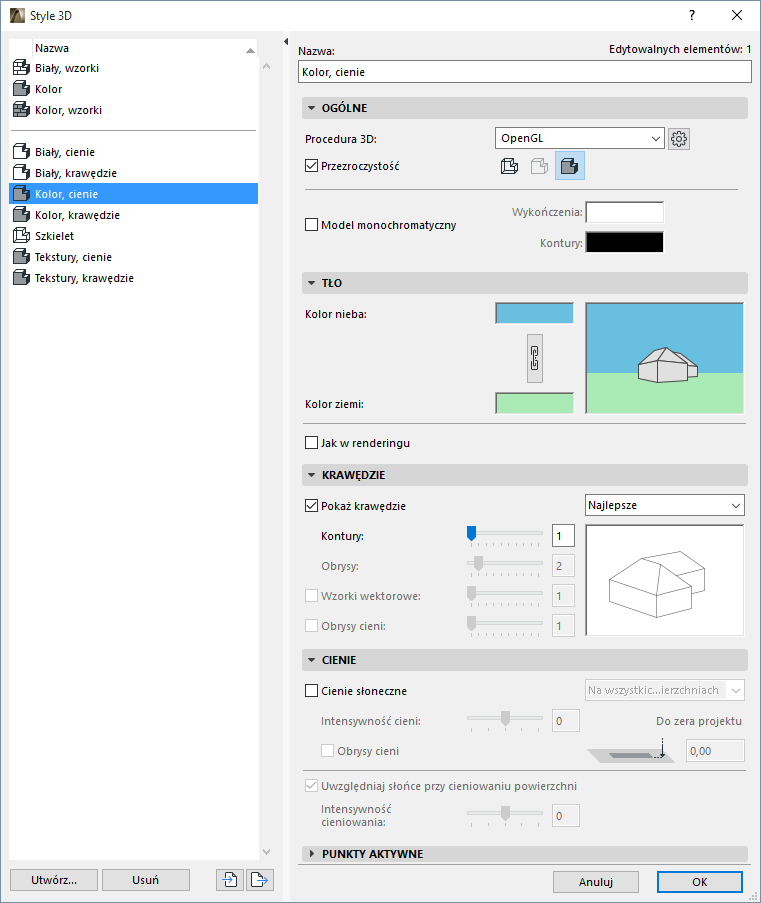Click the Kontury slider handle
This screenshot has height=903, width=761.
pyautogui.click(x=471, y=534)
